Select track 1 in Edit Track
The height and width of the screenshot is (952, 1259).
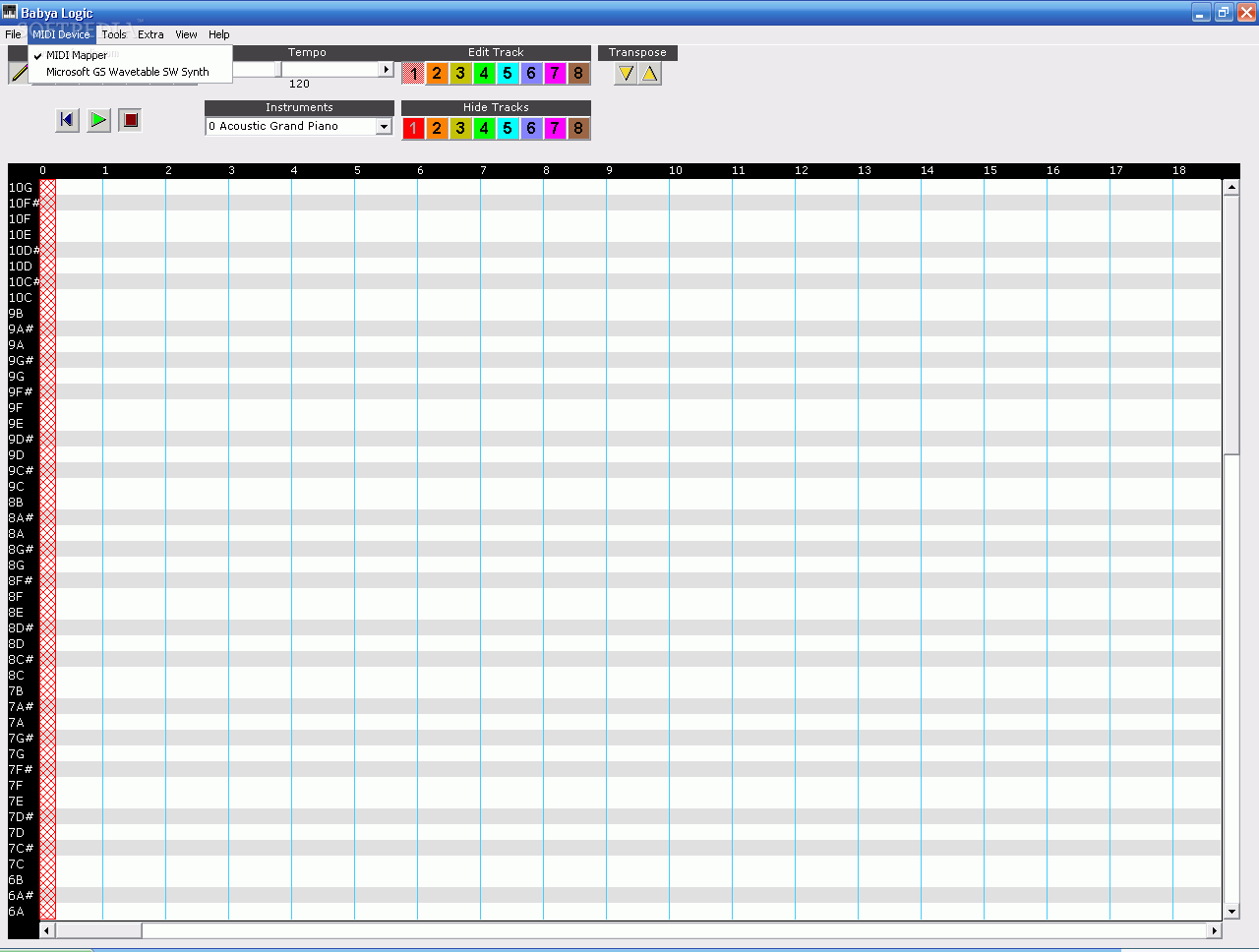(413, 74)
